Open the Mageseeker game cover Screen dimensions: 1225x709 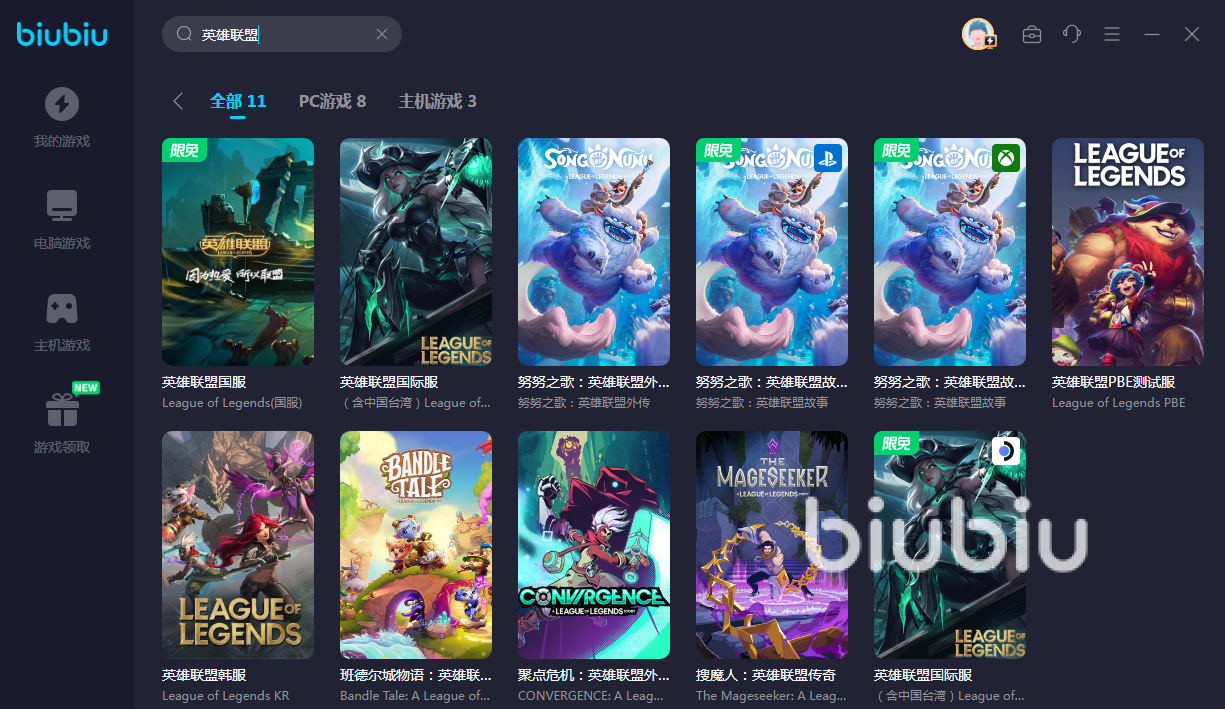click(772, 545)
